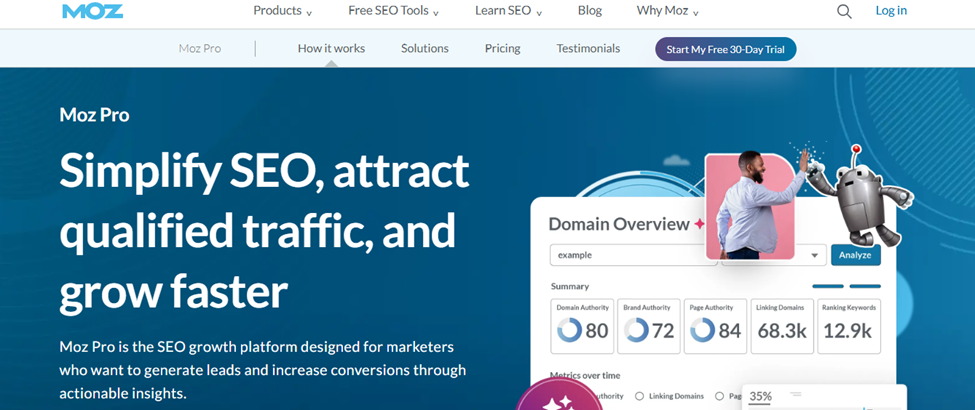Viewport: 975px width, 410px height.
Task: Click the 35% value
Action: 760,396
